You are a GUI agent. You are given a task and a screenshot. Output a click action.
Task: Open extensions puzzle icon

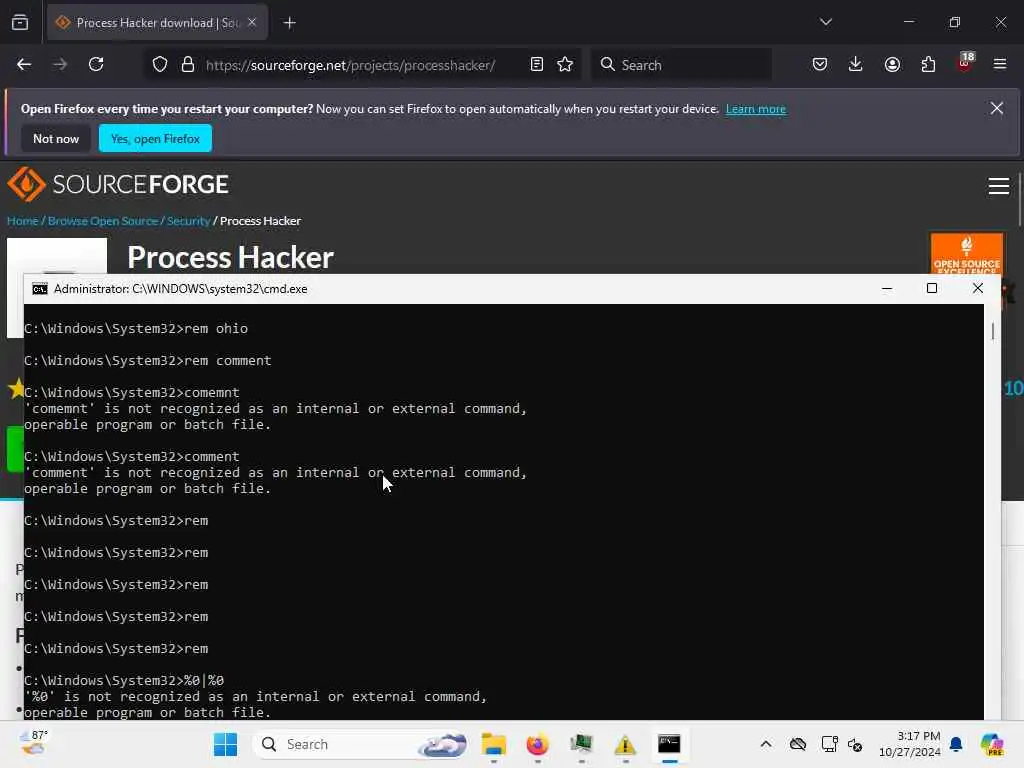[x=928, y=65]
